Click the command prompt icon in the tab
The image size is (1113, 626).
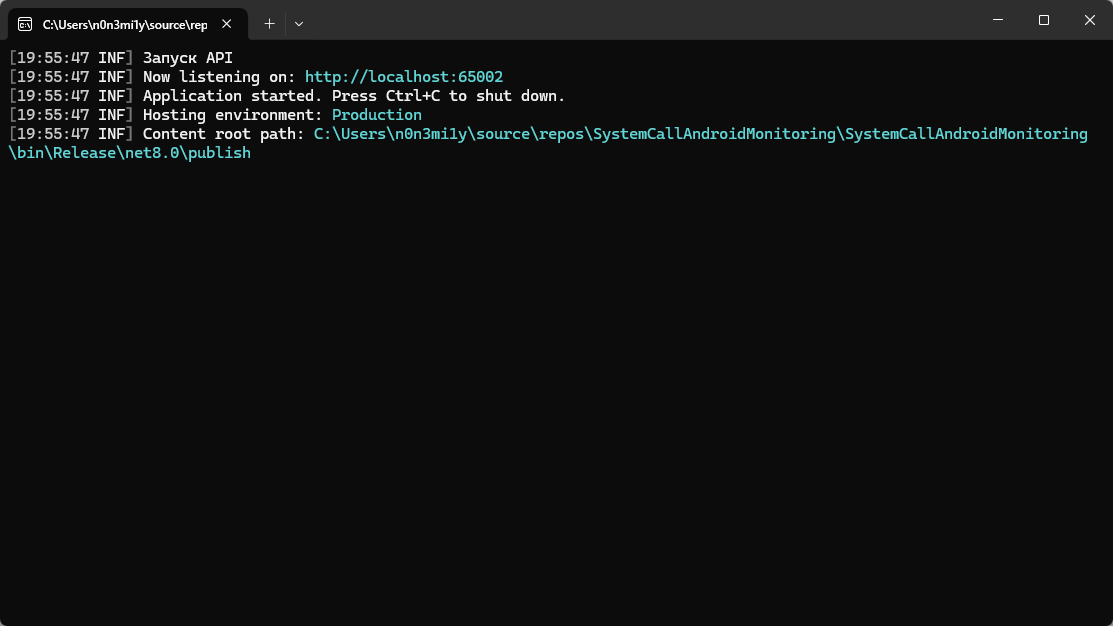point(25,24)
